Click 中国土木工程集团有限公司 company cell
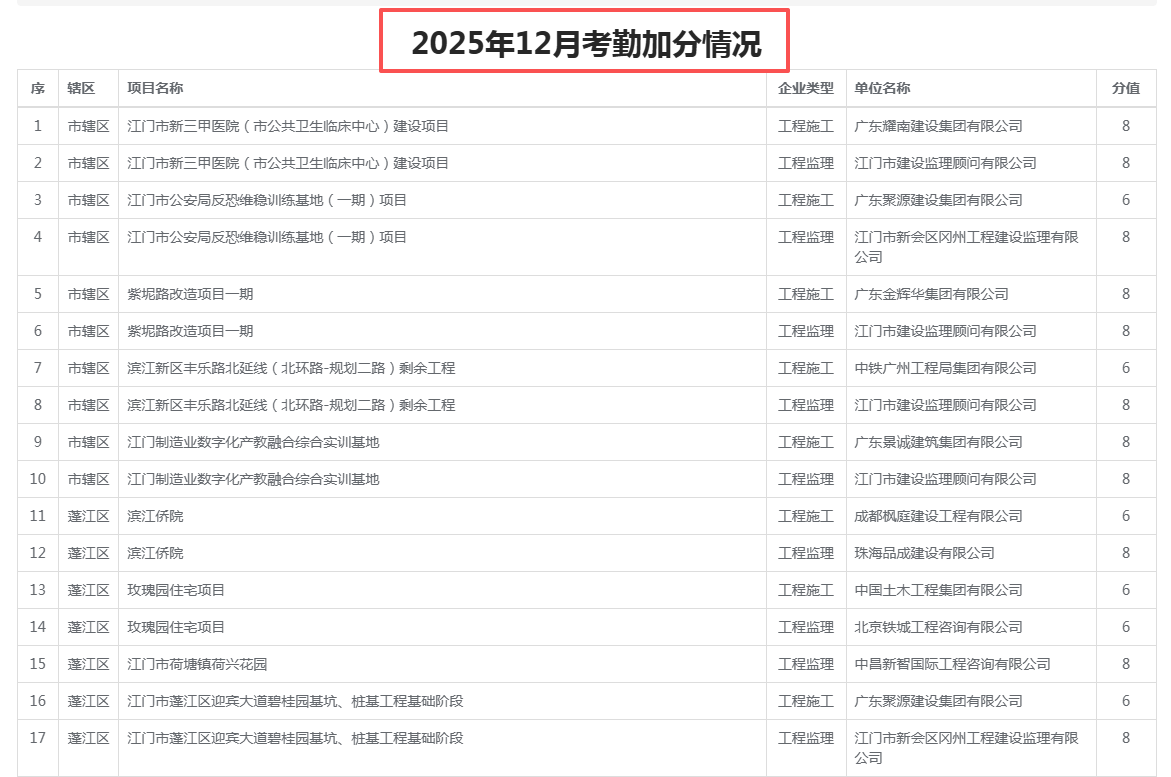 click(x=938, y=590)
